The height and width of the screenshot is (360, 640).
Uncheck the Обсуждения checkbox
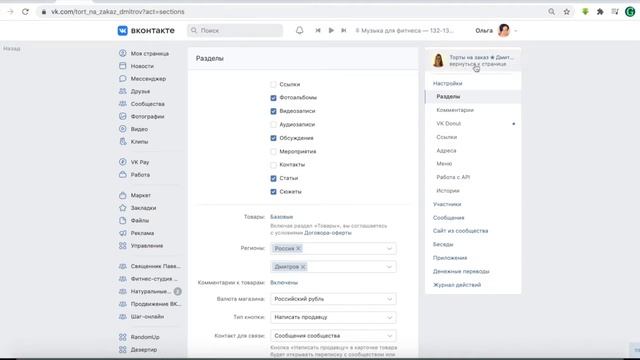click(x=273, y=138)
